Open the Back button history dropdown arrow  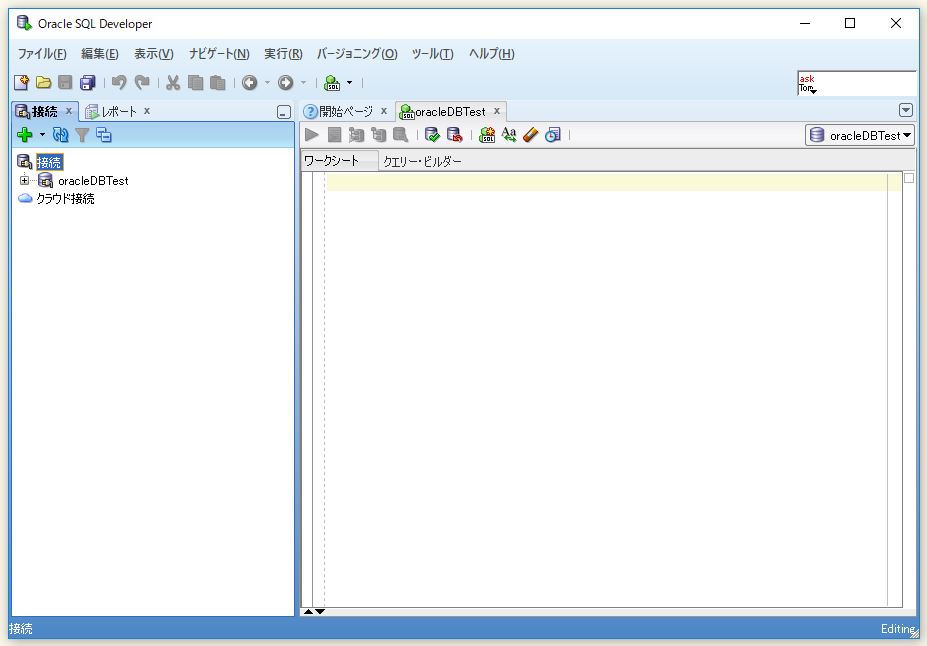coord(267,83)
